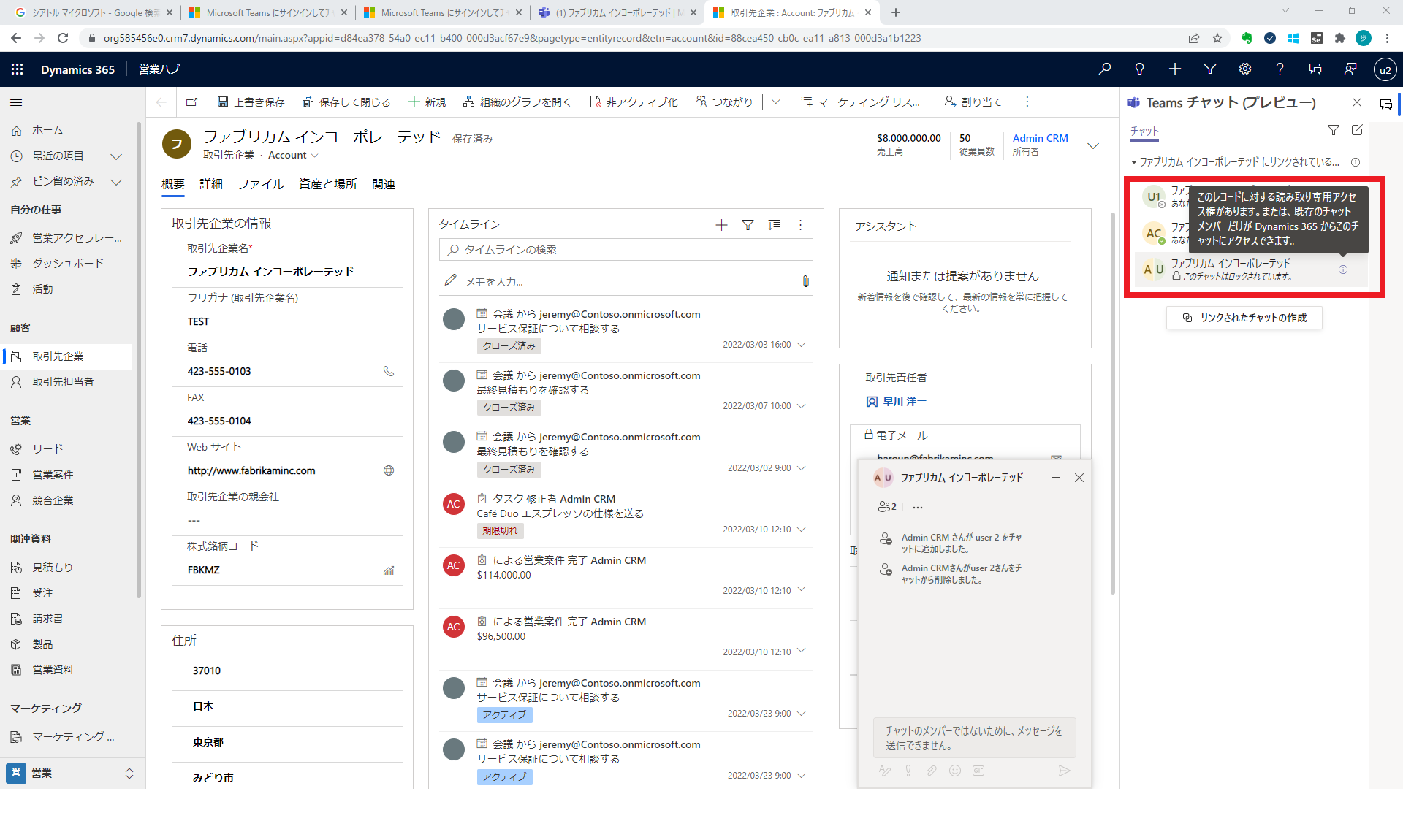Expand the 最近の項目 section

[x=115, y=156]
